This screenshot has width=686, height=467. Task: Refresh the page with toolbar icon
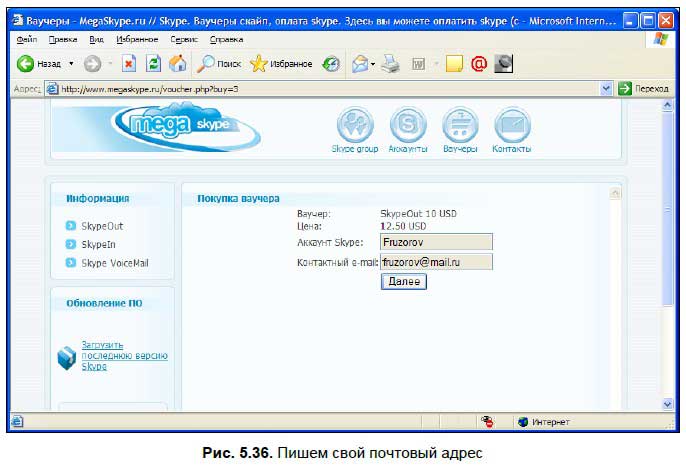tap(153, 64)
